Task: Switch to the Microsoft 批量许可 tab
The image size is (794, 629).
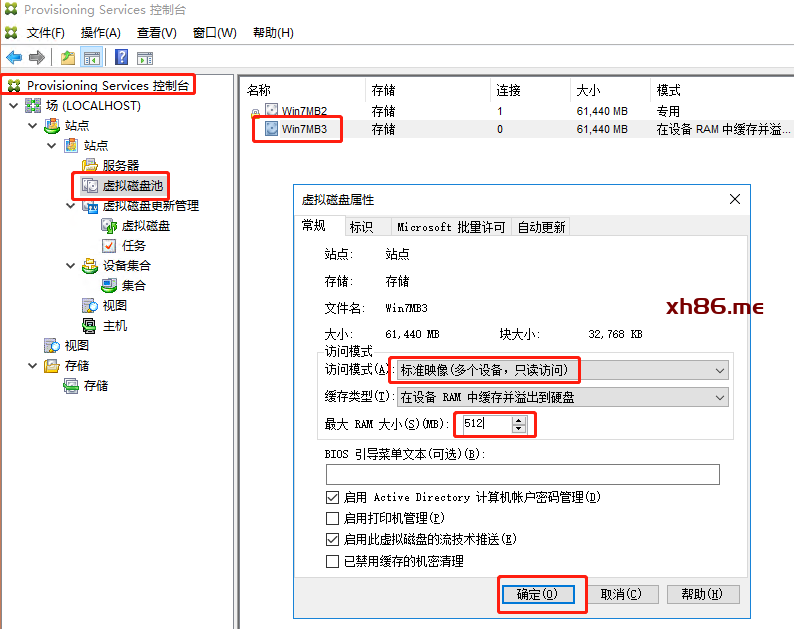Action: coord(451,227)
